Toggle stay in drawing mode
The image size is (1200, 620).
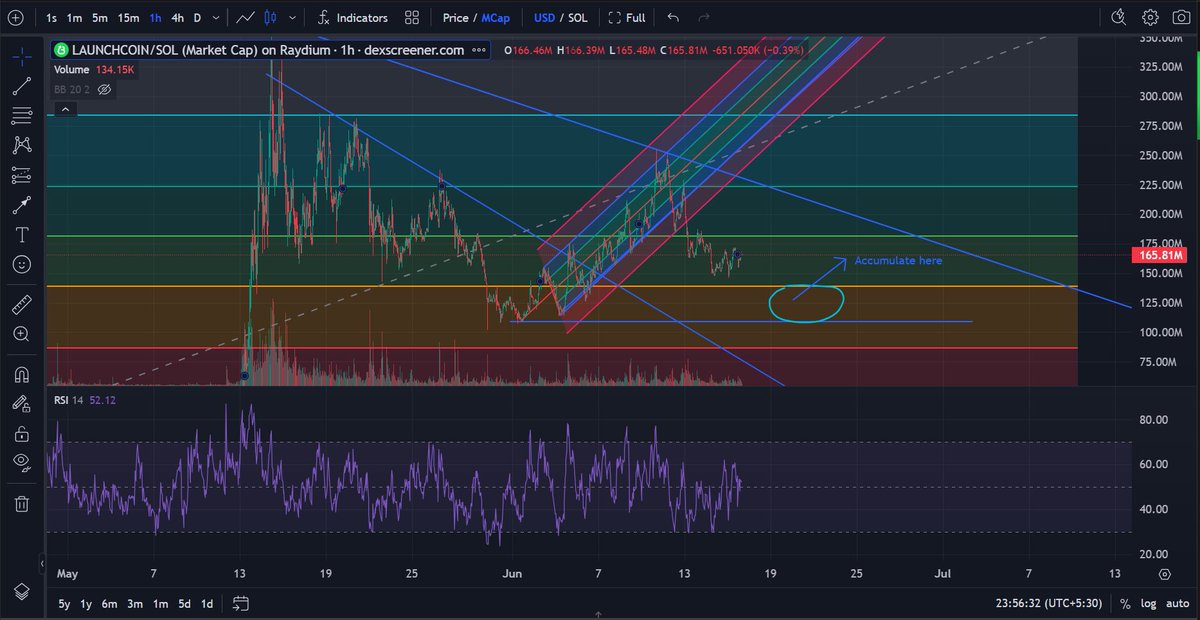(x=21, y=404)
